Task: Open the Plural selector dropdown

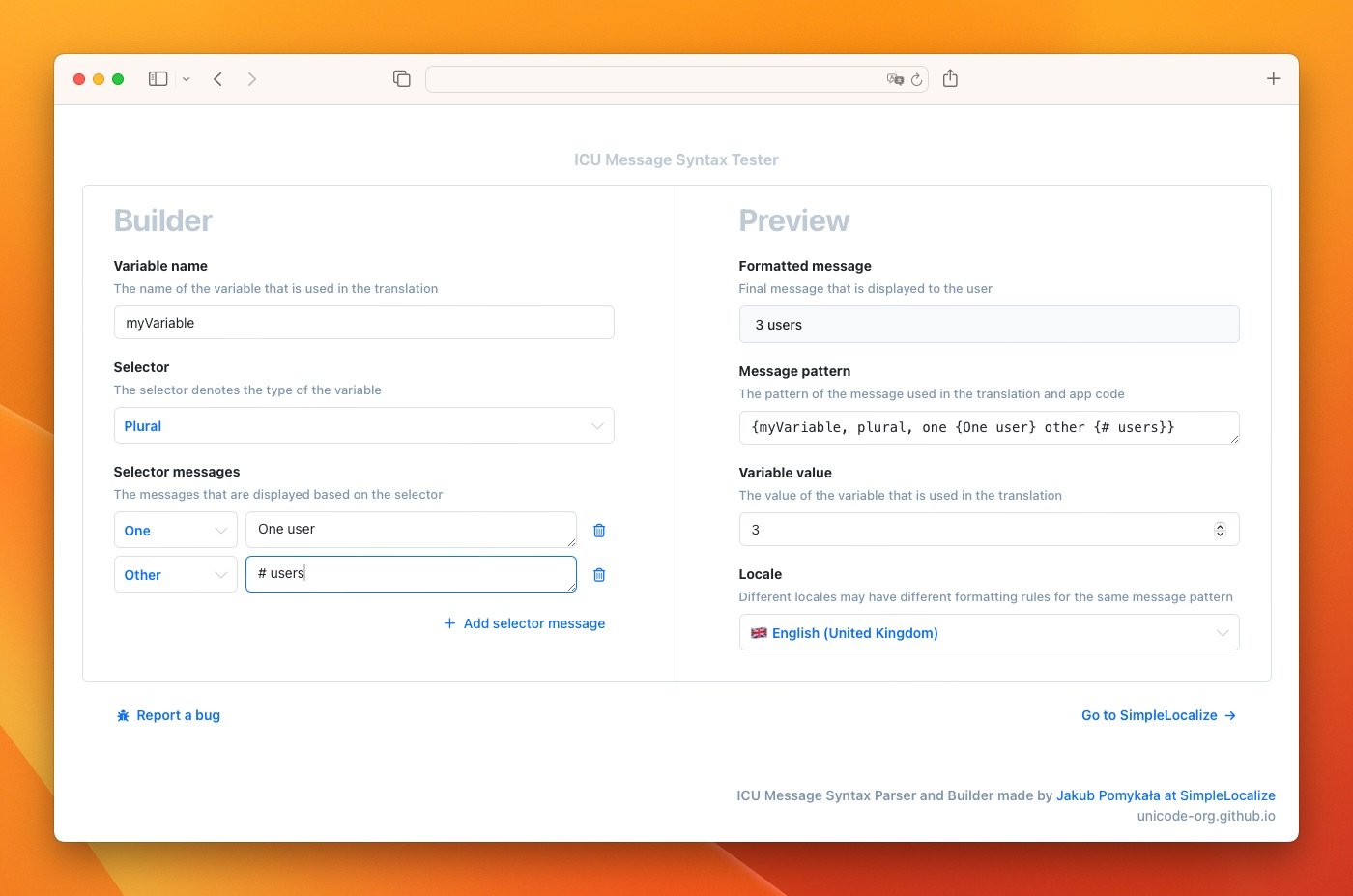Action: [363, 426]
